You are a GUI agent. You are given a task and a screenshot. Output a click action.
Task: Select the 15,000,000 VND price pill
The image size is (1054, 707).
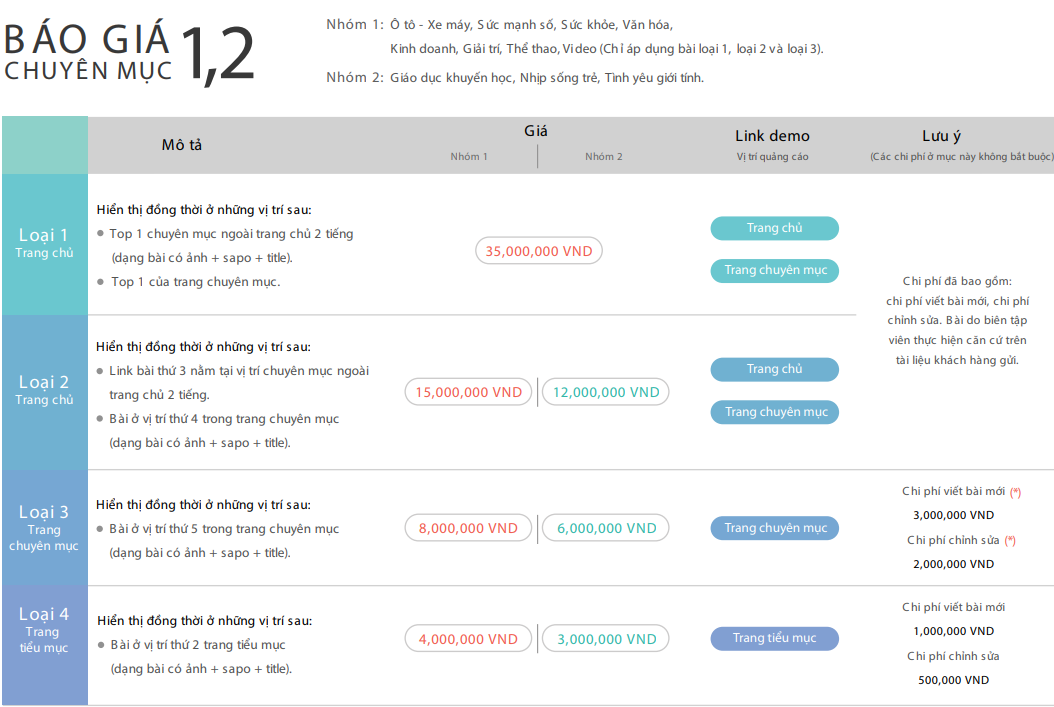tap(469, 392)
